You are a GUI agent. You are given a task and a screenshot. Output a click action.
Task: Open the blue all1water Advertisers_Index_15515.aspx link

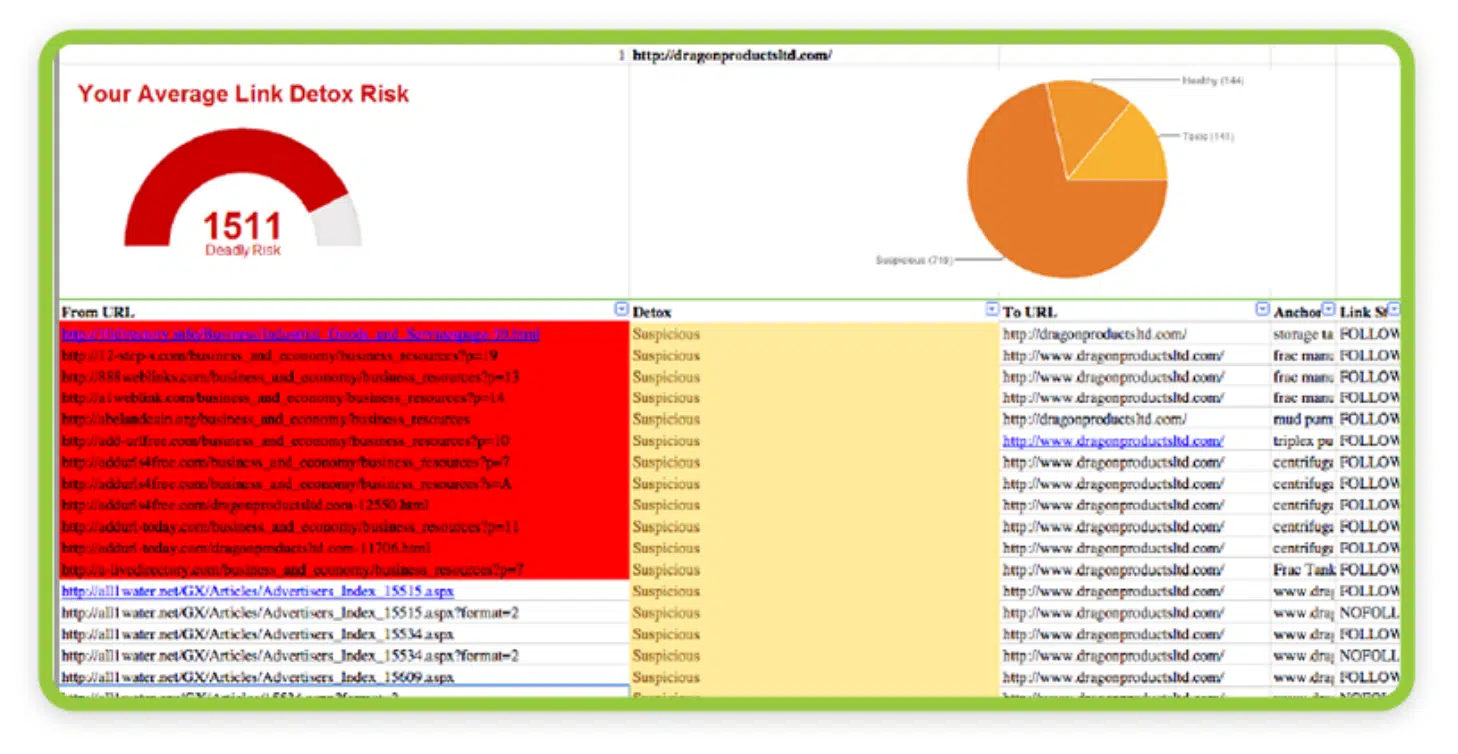257,592
